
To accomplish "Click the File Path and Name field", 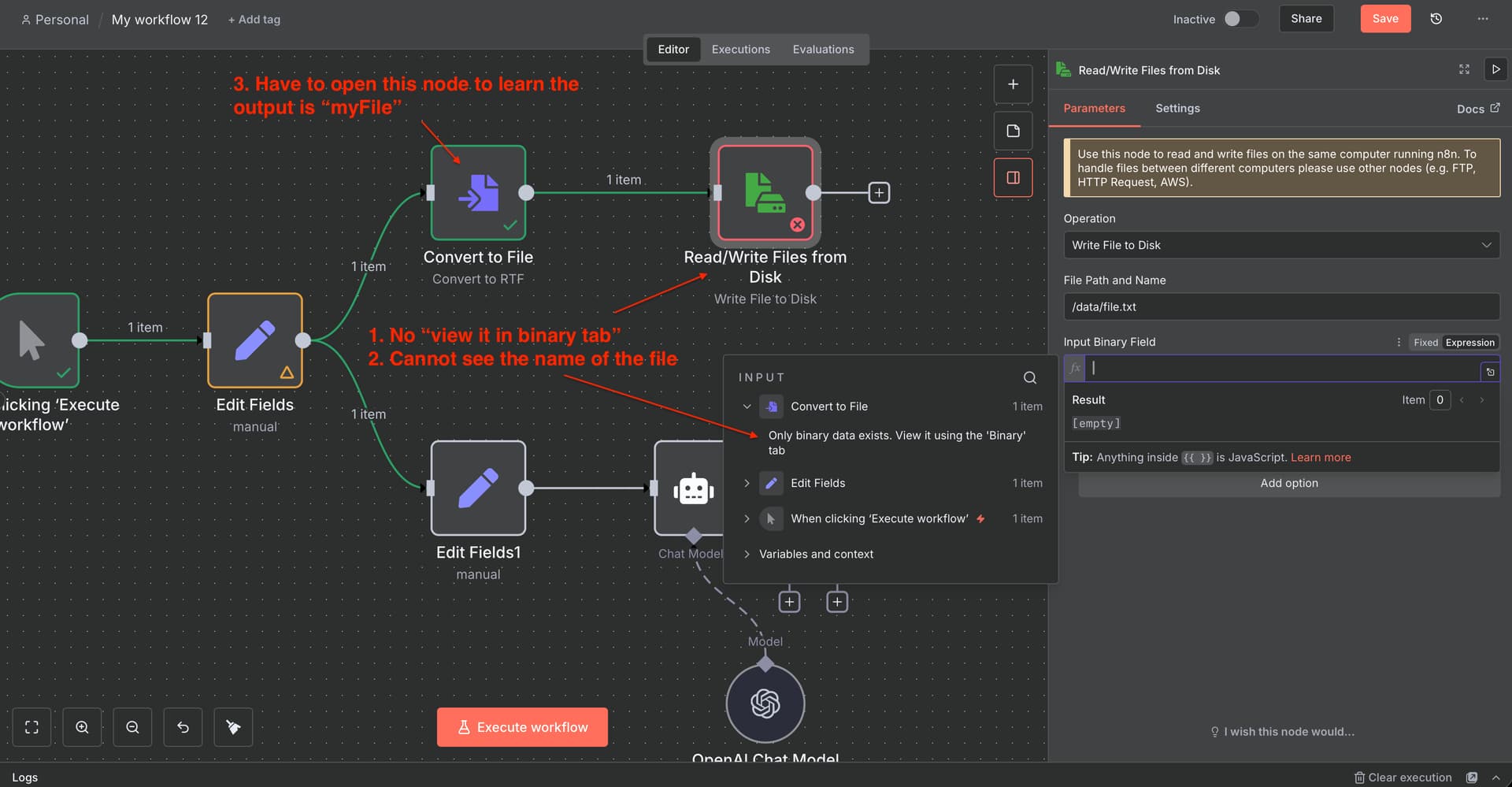I will point(1280,306).
